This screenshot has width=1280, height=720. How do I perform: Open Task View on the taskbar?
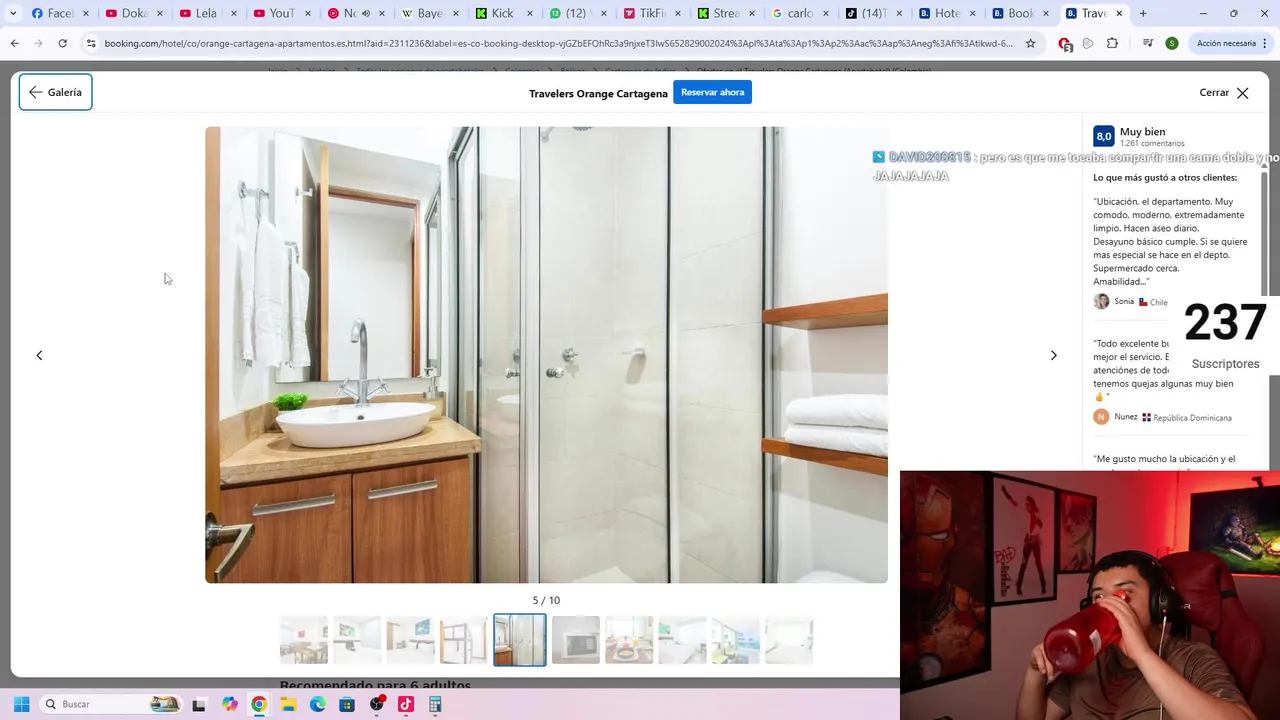(199, 704)
